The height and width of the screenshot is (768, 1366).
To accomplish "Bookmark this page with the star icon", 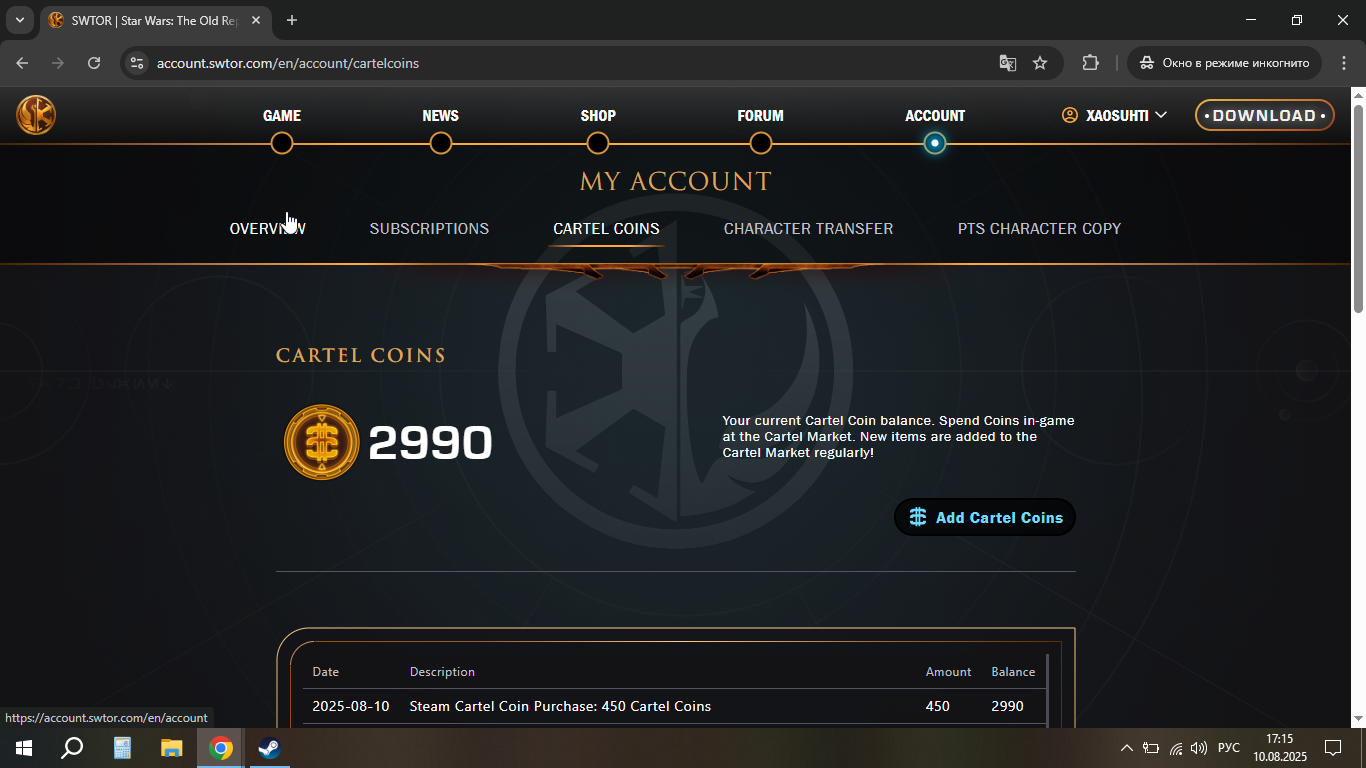I will [x=1040, y=63].
